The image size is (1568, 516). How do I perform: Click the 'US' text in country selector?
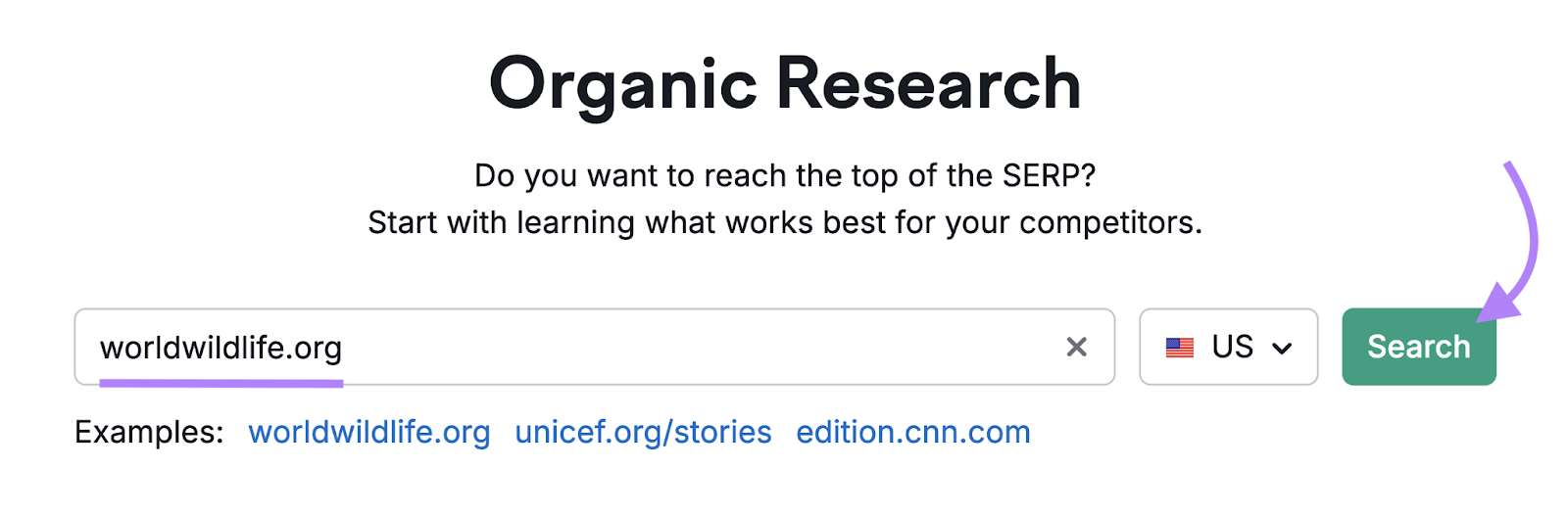(1232, 347)
